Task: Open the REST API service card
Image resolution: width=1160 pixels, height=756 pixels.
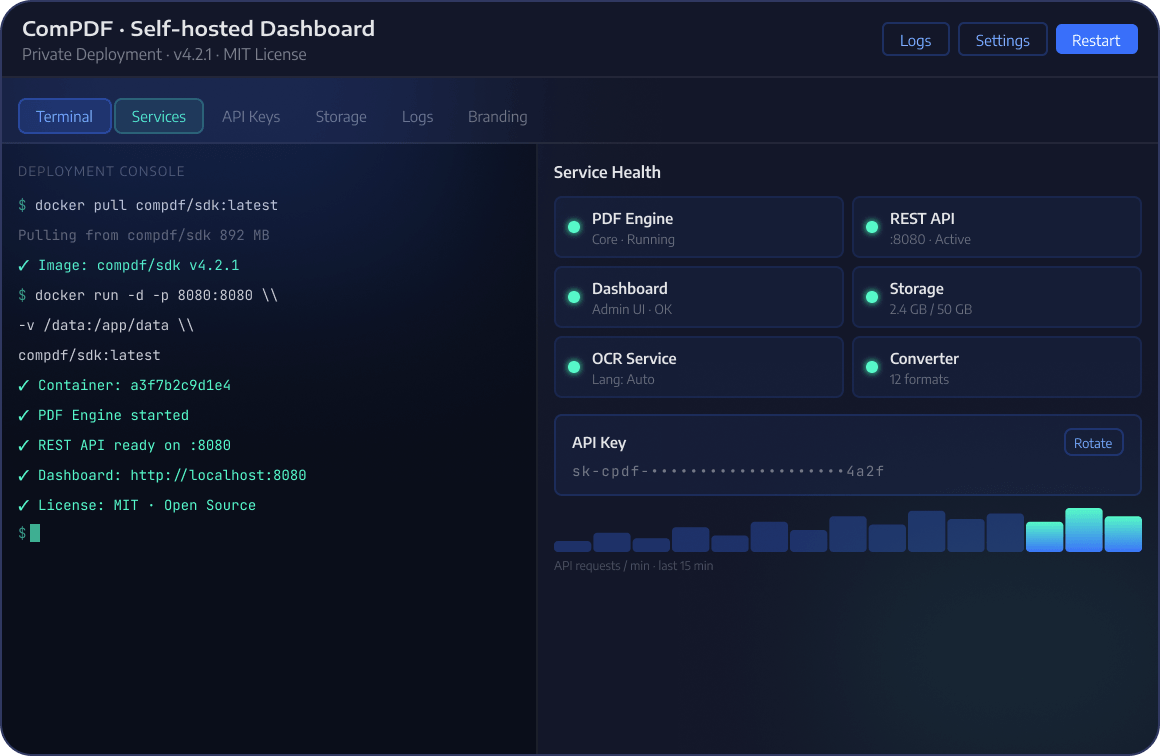Action: [x=997, y=227]
